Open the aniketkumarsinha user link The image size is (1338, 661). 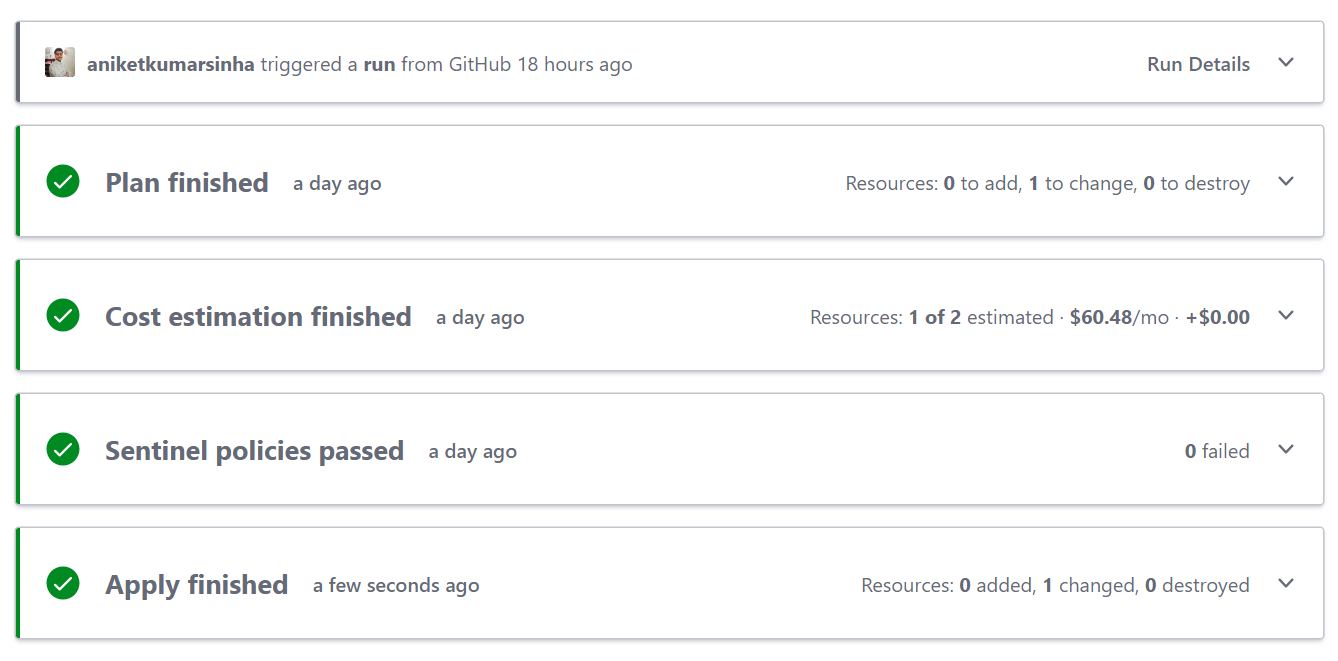pos(170,64)
